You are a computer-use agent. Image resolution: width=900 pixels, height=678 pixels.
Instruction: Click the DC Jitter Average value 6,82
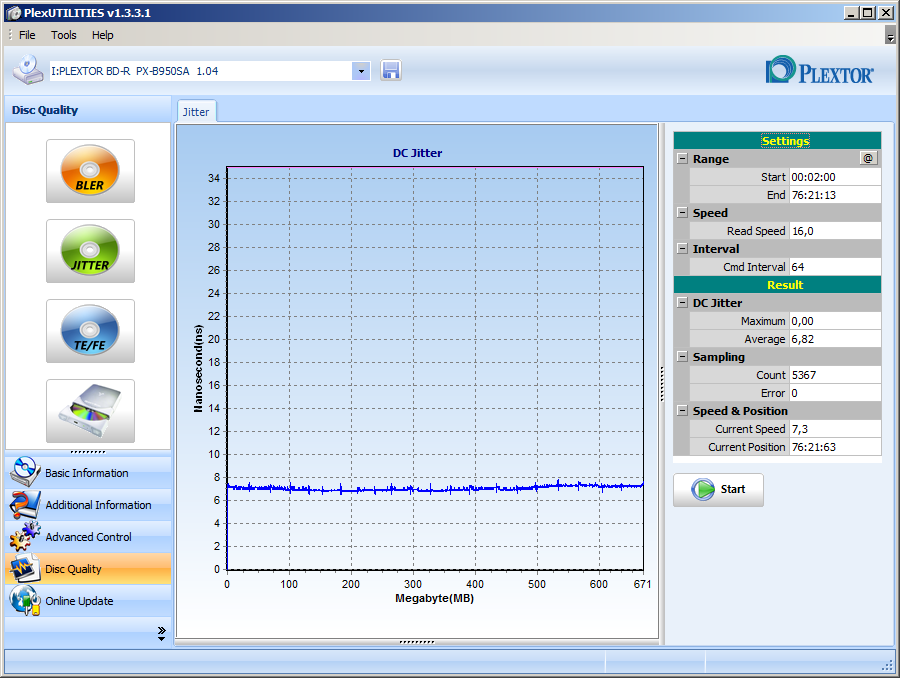[835, 339]
